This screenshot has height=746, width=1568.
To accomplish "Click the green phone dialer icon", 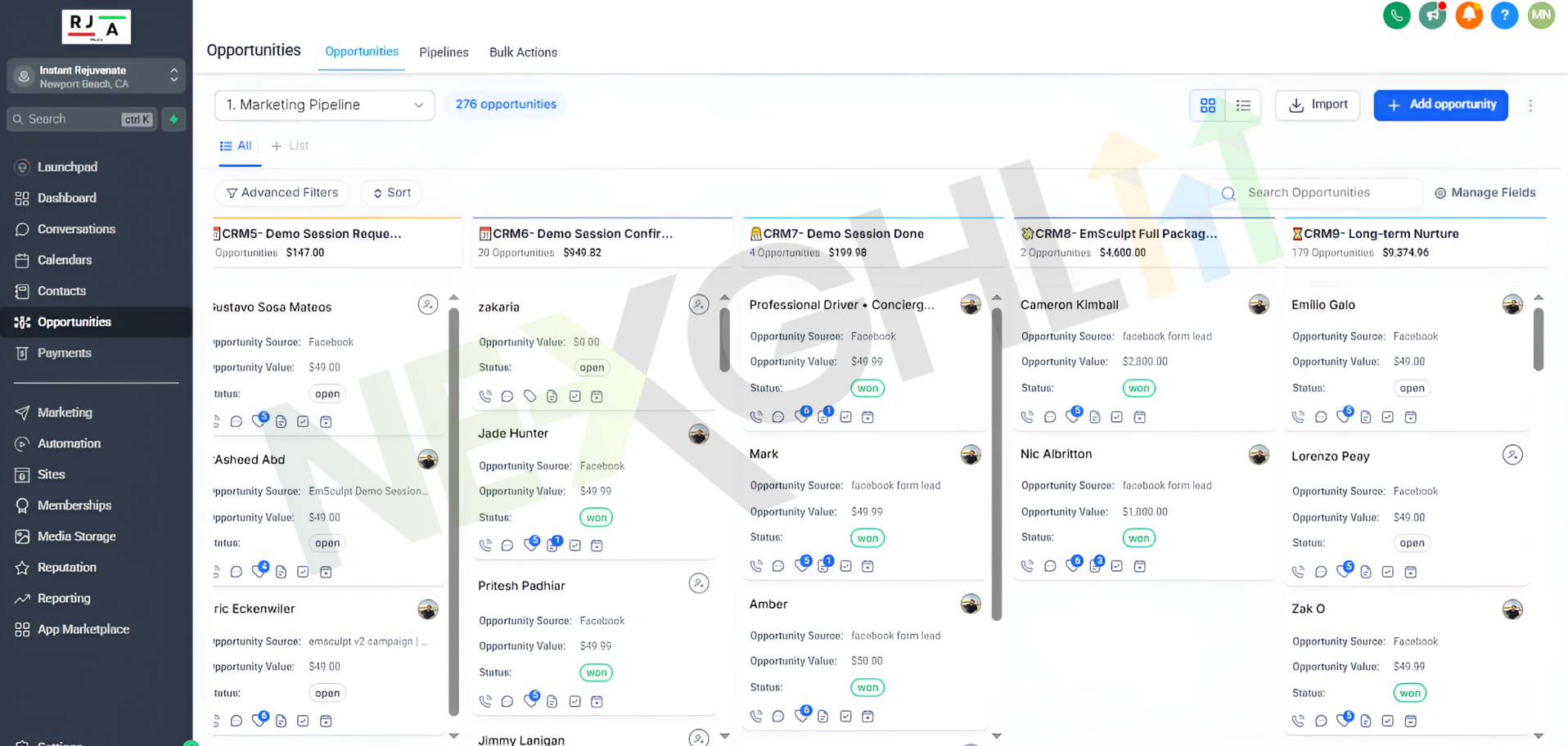I will coord(1396,16).
